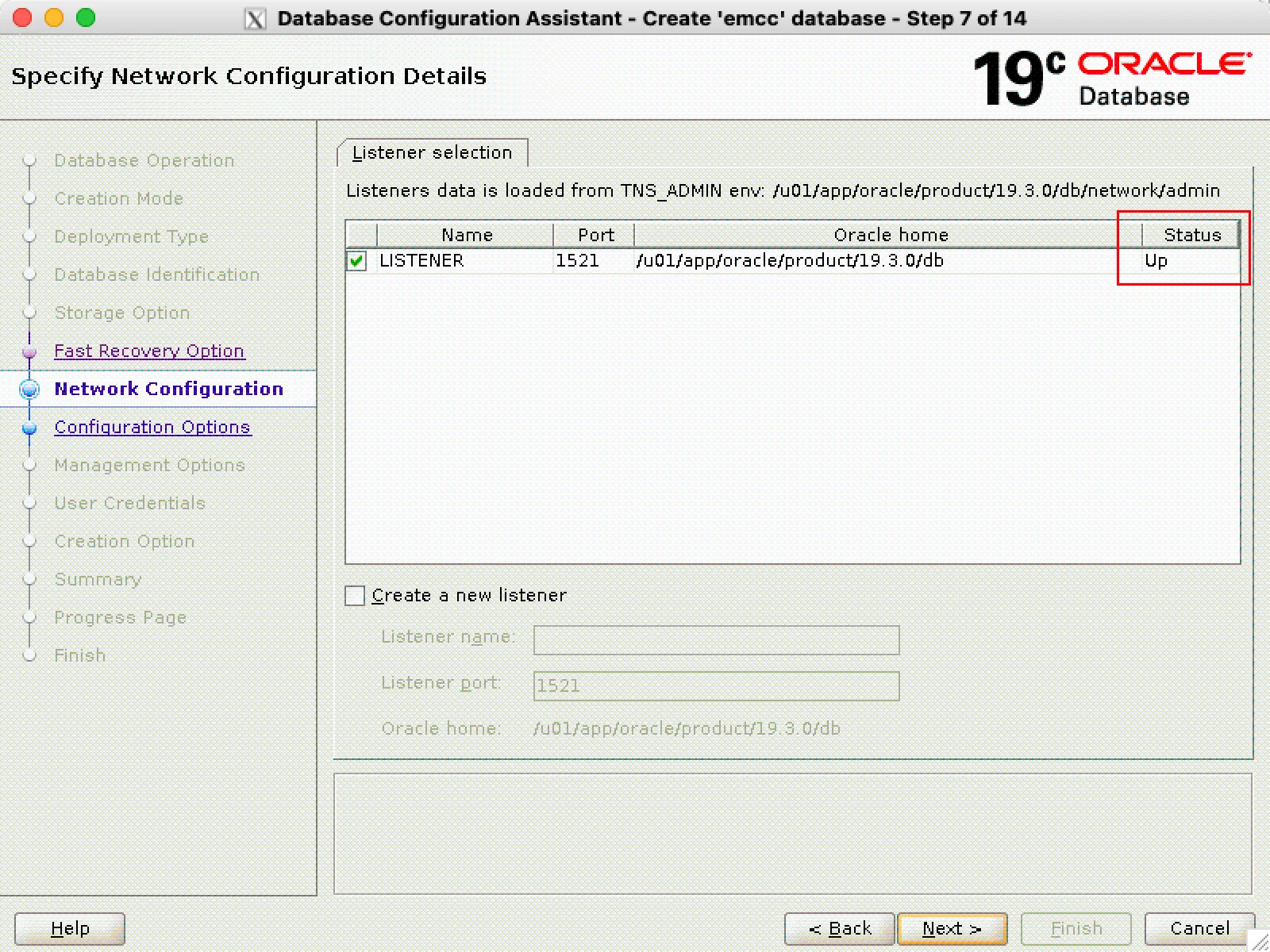Click the Listener name input field
This screenshot has width=1270, height=952.
[x=716, y=639]
